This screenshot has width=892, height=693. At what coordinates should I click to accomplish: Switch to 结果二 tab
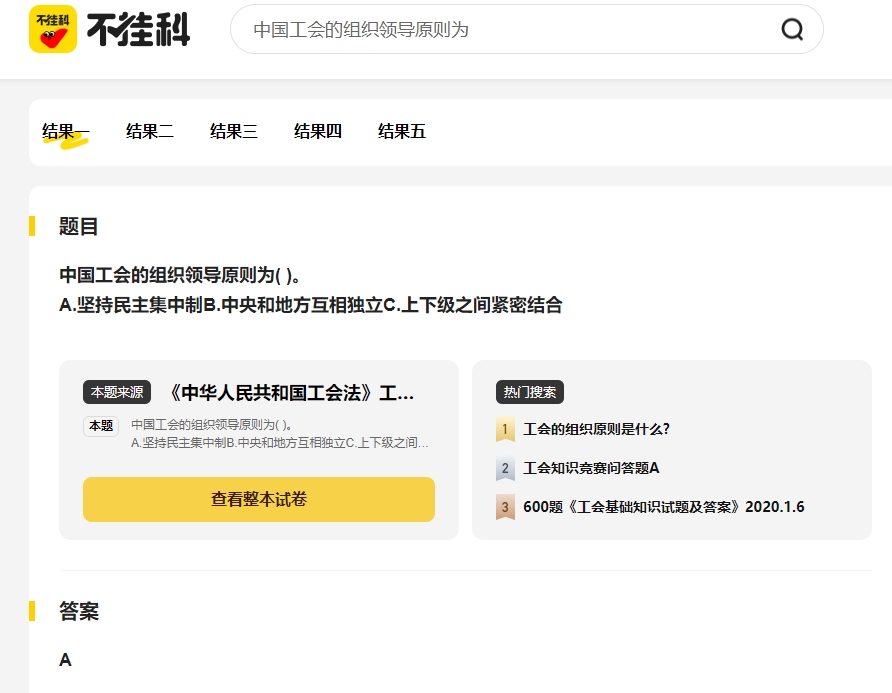(150, 132)
